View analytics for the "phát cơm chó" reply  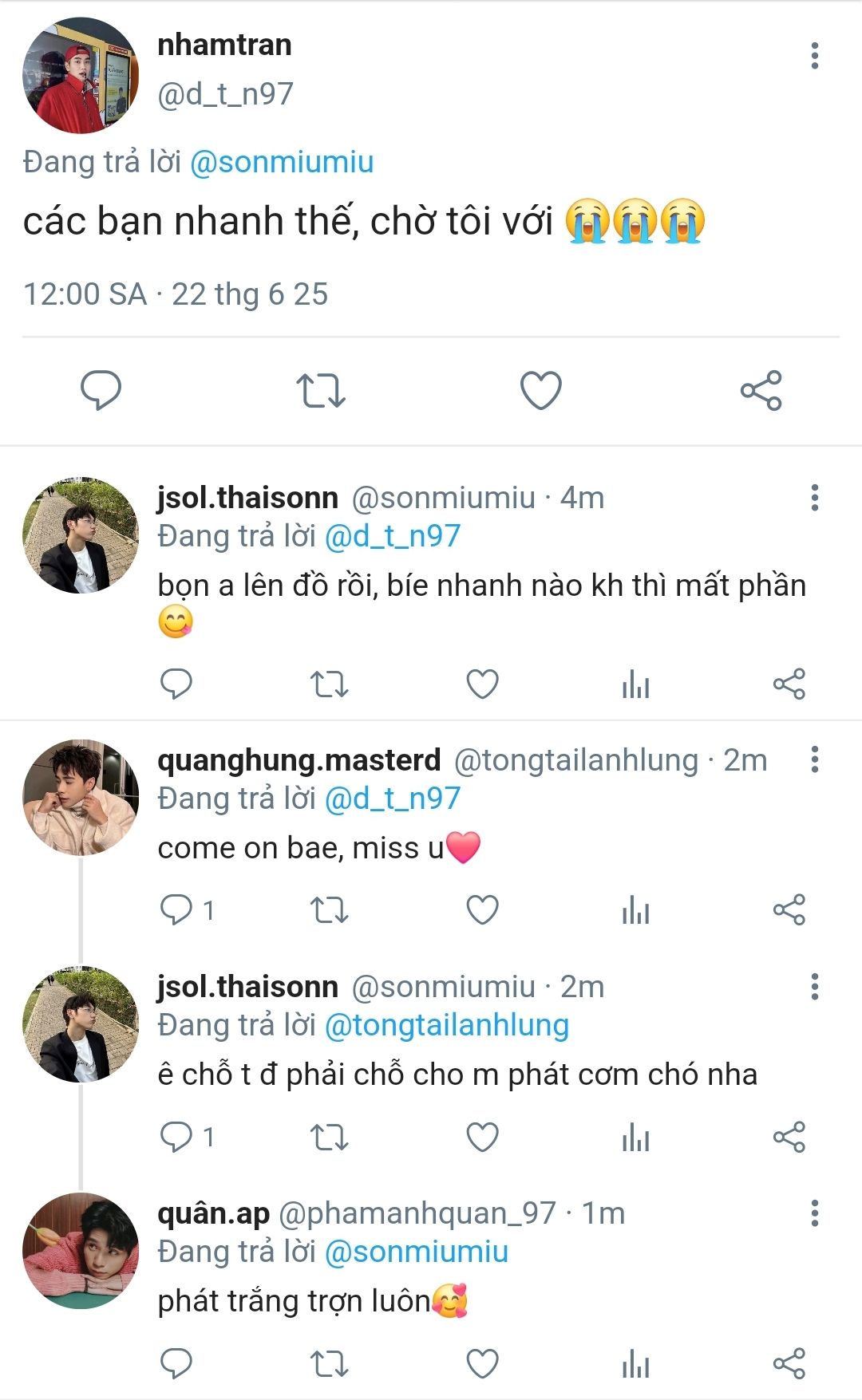635,1137
